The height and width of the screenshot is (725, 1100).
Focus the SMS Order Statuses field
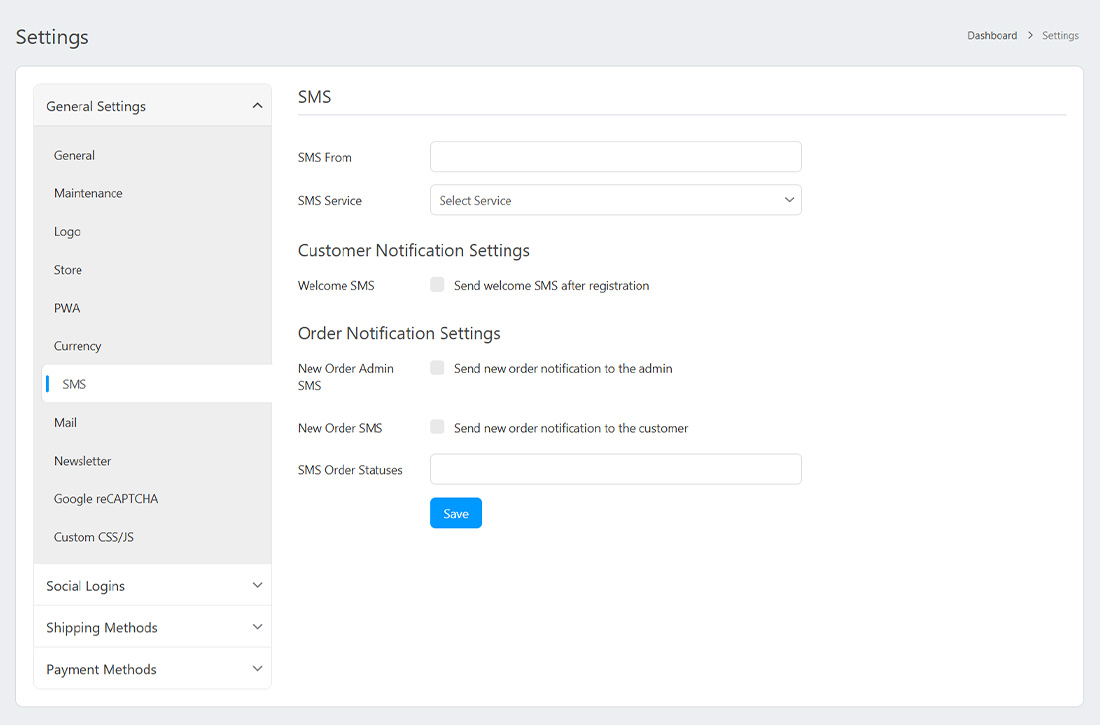pos(615,470)
